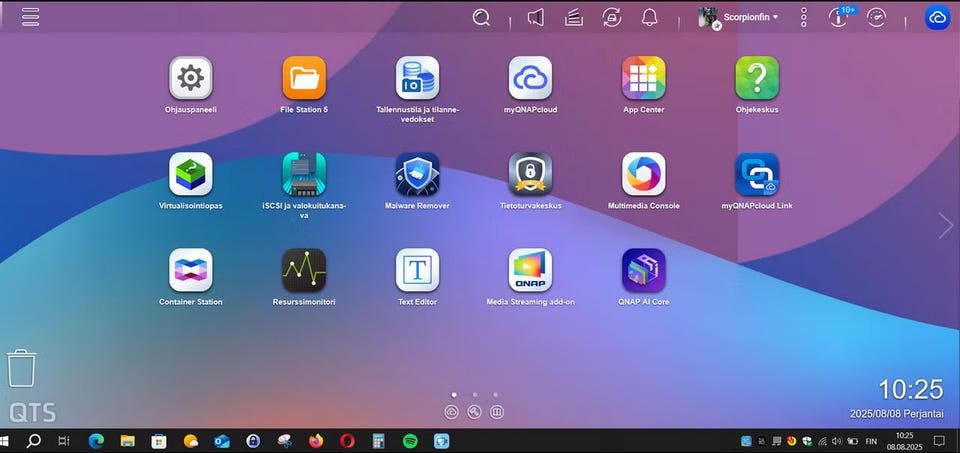Open the external devices sync icon

tap(612, 17)
